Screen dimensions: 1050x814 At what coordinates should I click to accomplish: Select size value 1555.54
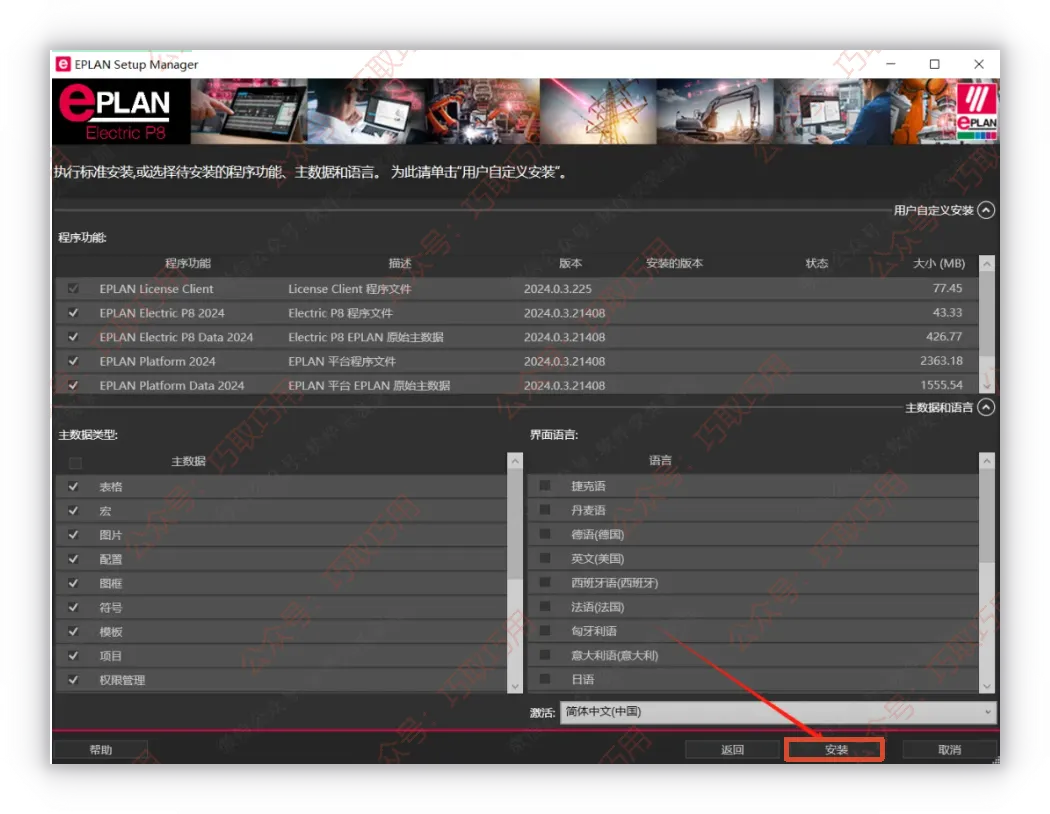click(941, 385)
